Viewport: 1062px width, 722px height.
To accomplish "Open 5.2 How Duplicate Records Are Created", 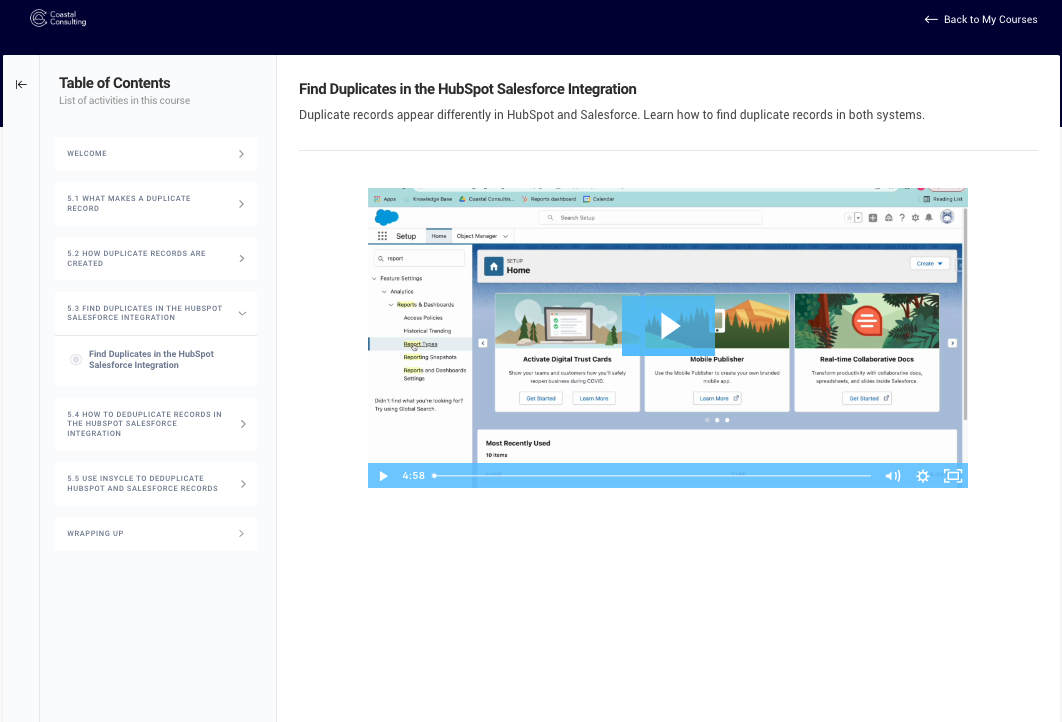I will [156, 258].
